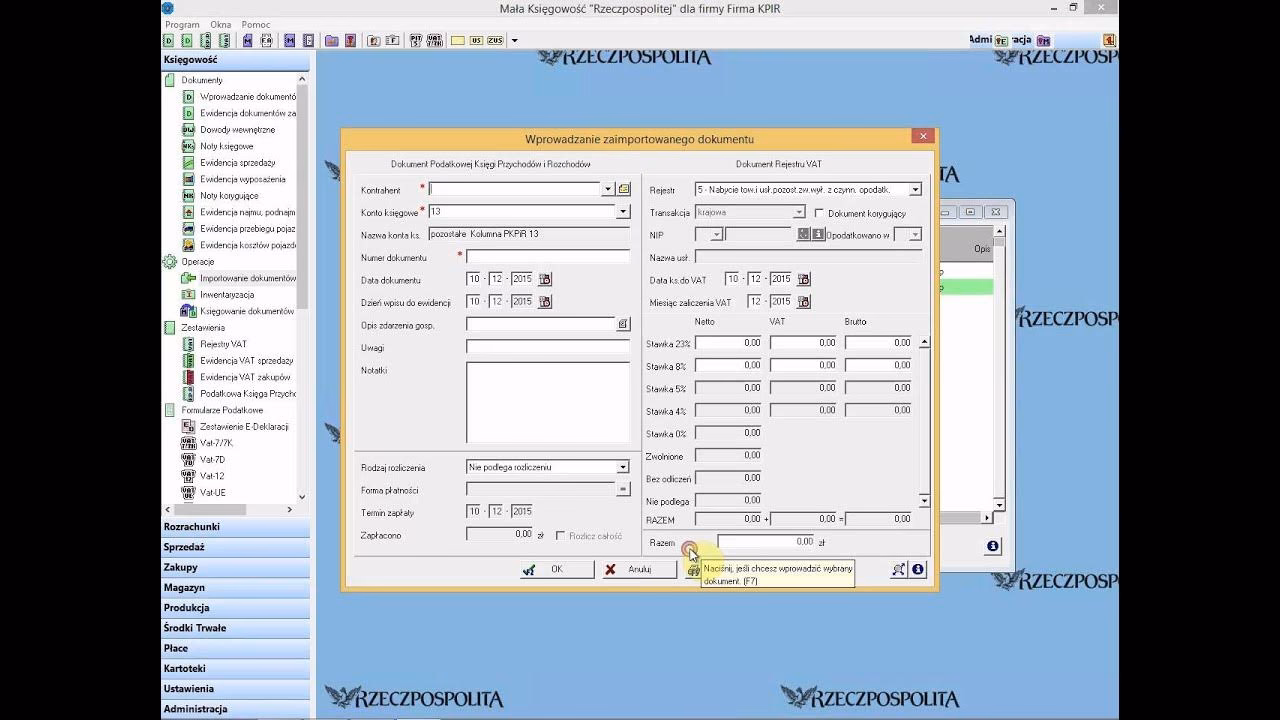Enable the Dokument korygujący checkbox
This screenshot has width=1280, height=720.
[819, 213]
